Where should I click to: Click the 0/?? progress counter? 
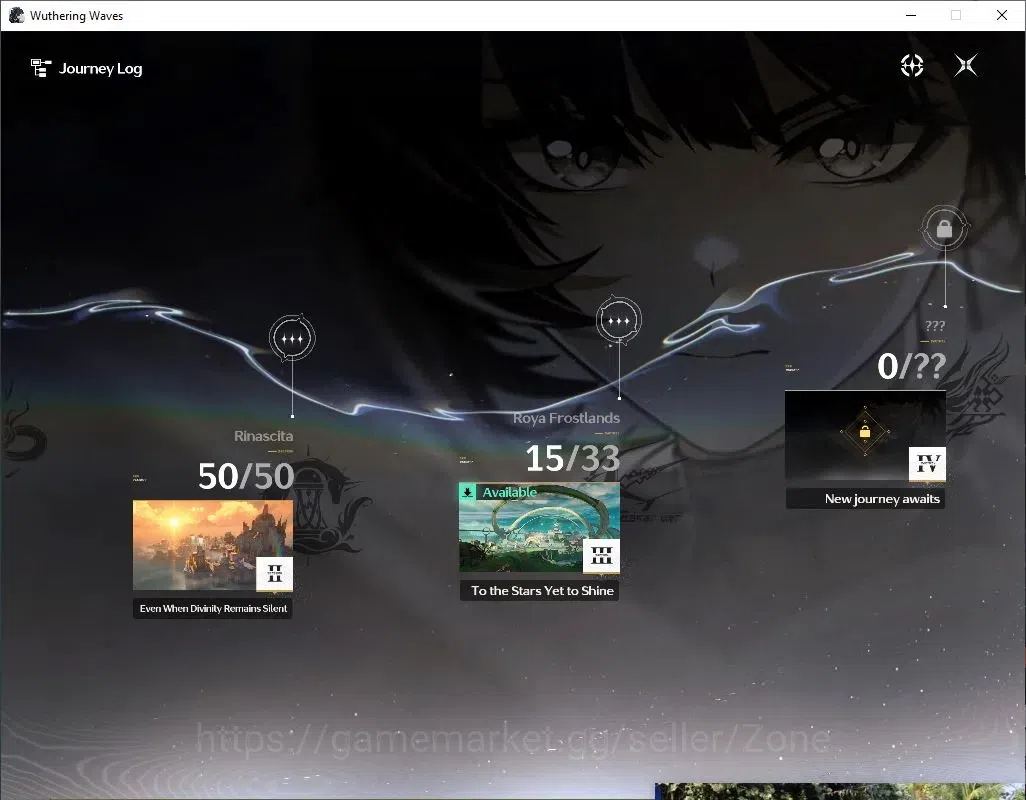pyautogui.click(x=911, y=366)
